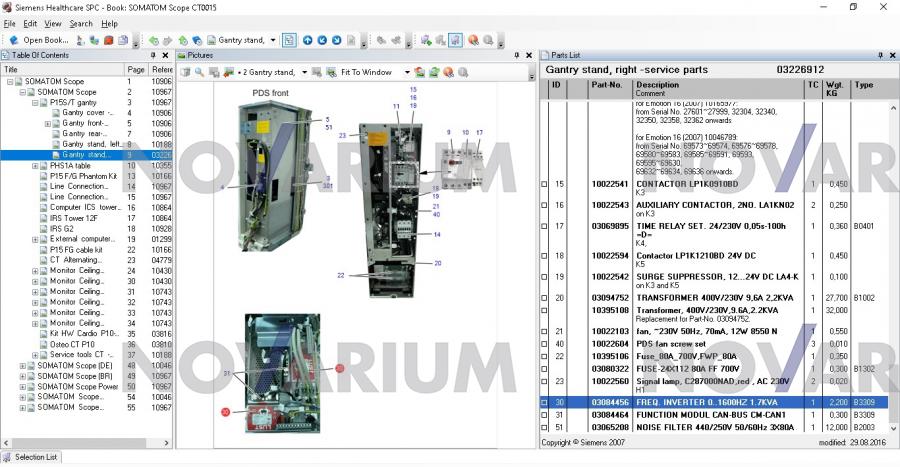This screenshot has width=900, height=467.
Task: Click the green Back navigation arrow
Action: pos(153,40)
